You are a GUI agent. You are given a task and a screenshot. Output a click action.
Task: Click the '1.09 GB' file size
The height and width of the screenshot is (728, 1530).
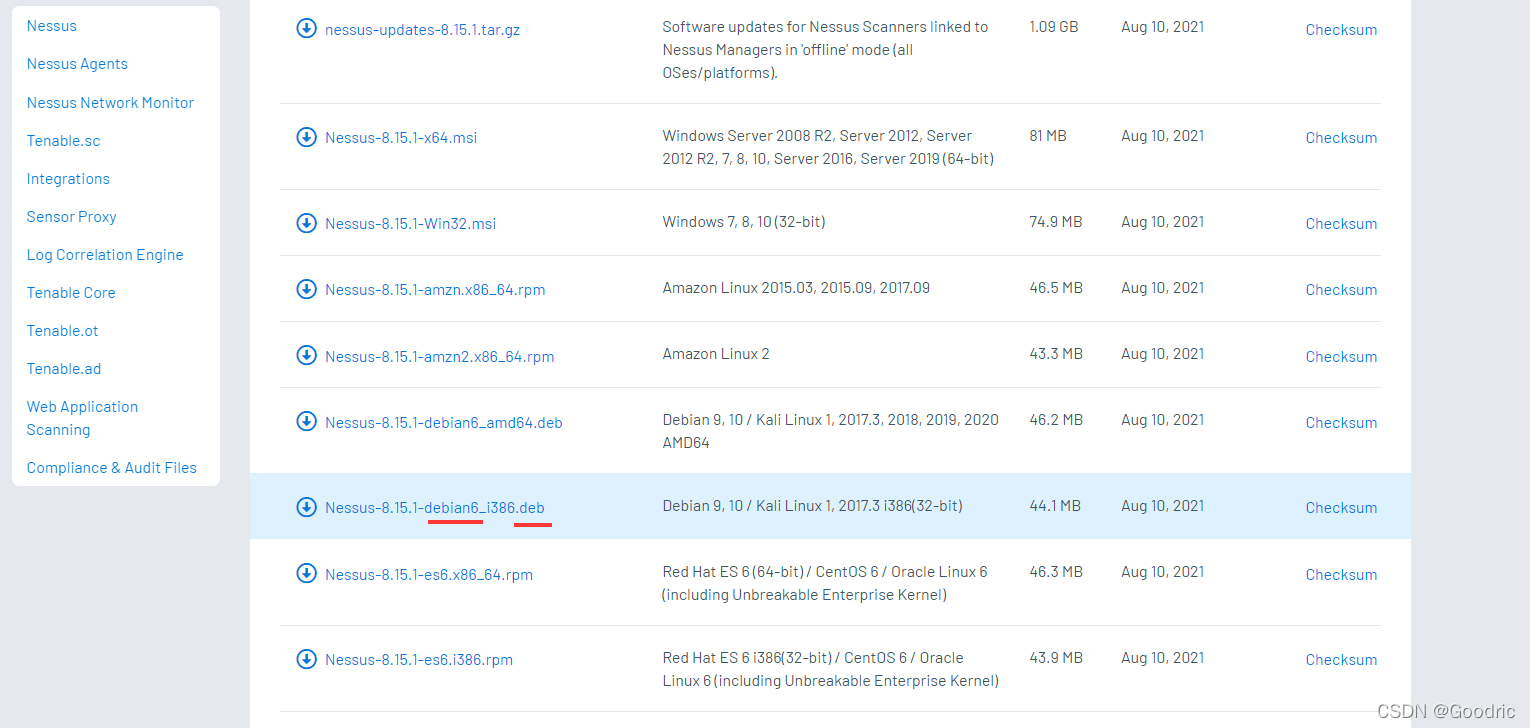(x=1054, y=28)
